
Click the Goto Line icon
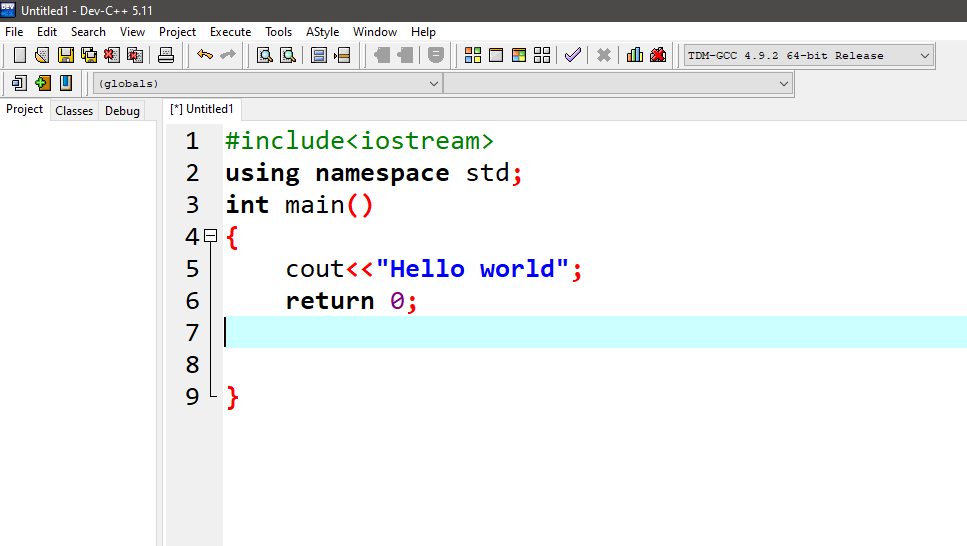pyautogui.click(x=342, y=56)
